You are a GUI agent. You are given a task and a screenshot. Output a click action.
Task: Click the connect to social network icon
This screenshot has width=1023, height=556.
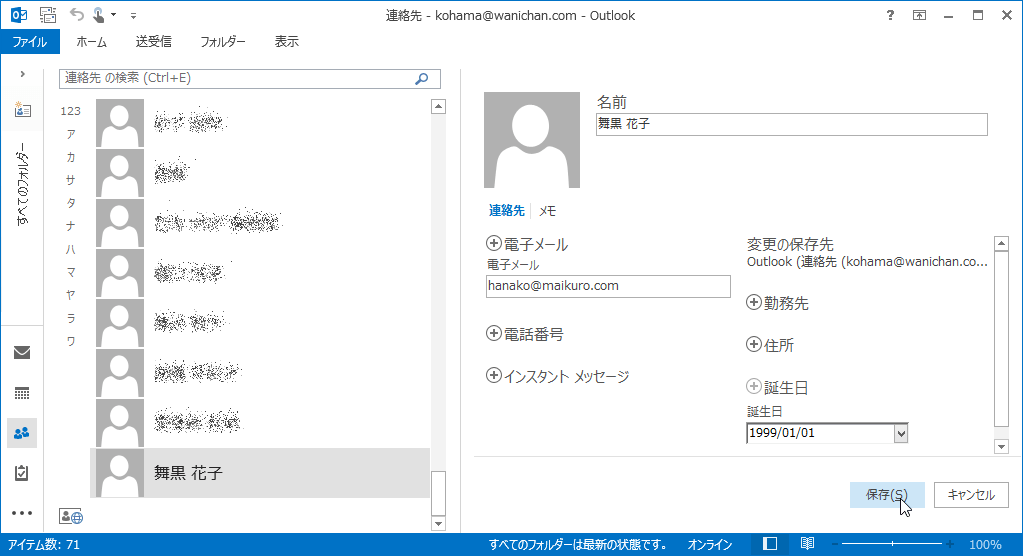pos(71,516)
